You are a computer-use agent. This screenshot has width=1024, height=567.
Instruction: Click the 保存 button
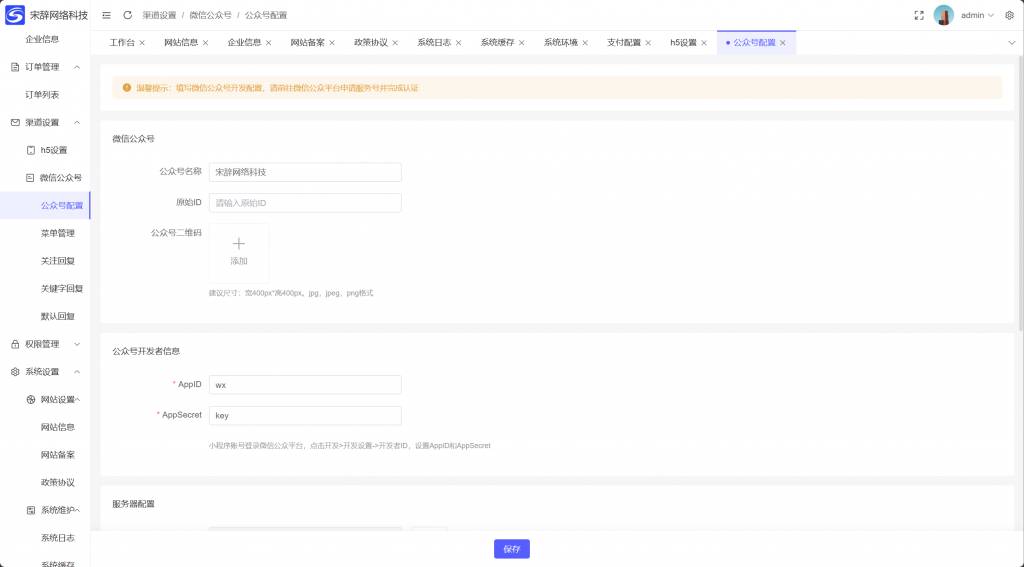(511, 549)
